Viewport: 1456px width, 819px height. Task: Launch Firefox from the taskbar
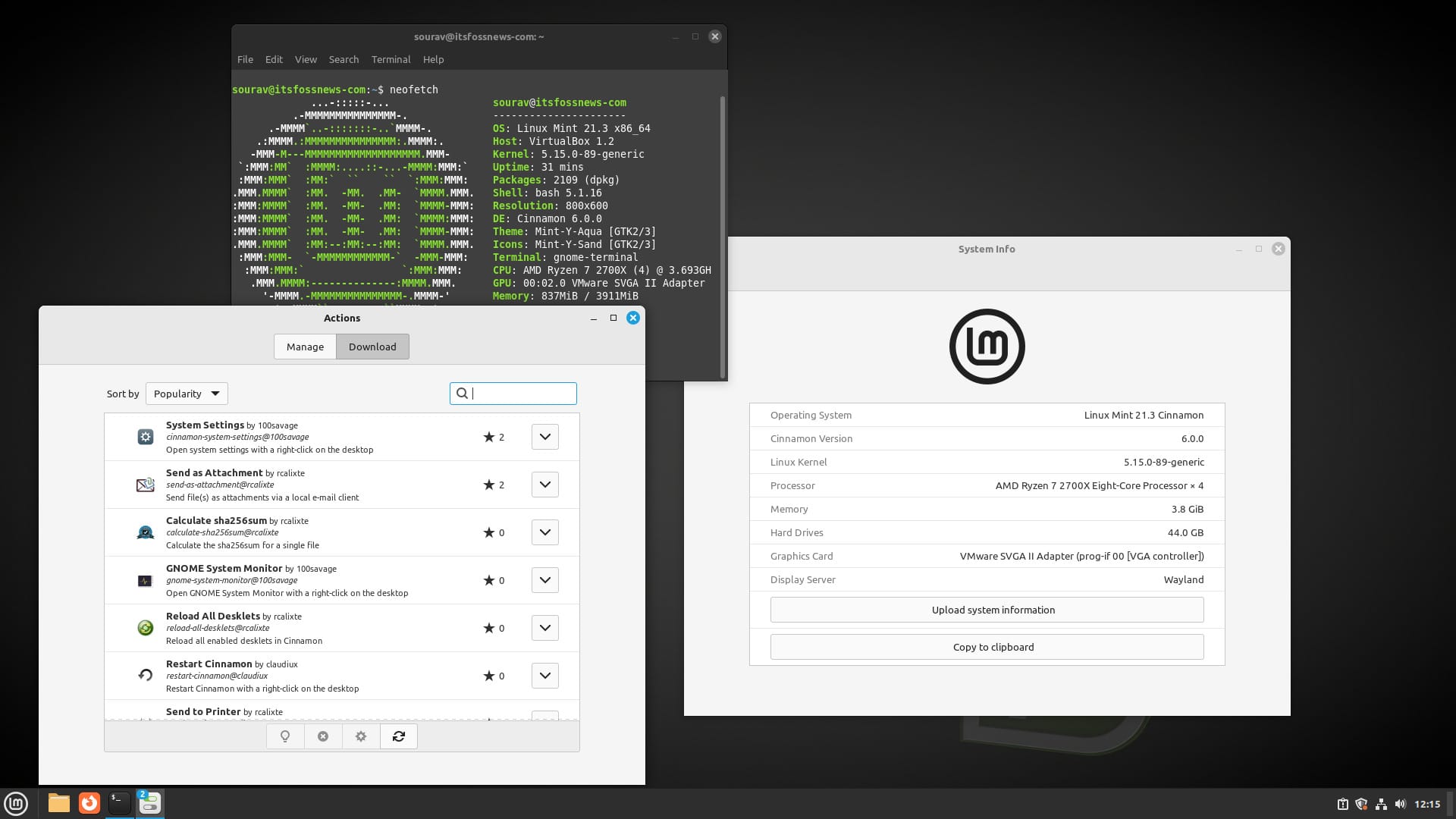89,803
